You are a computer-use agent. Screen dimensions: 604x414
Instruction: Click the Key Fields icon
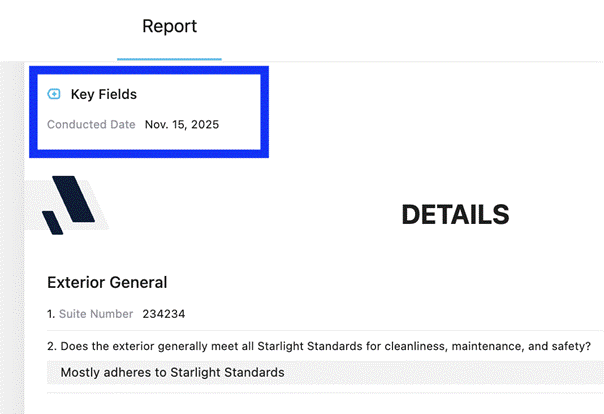pyautogui.click(x=54, y=94)
